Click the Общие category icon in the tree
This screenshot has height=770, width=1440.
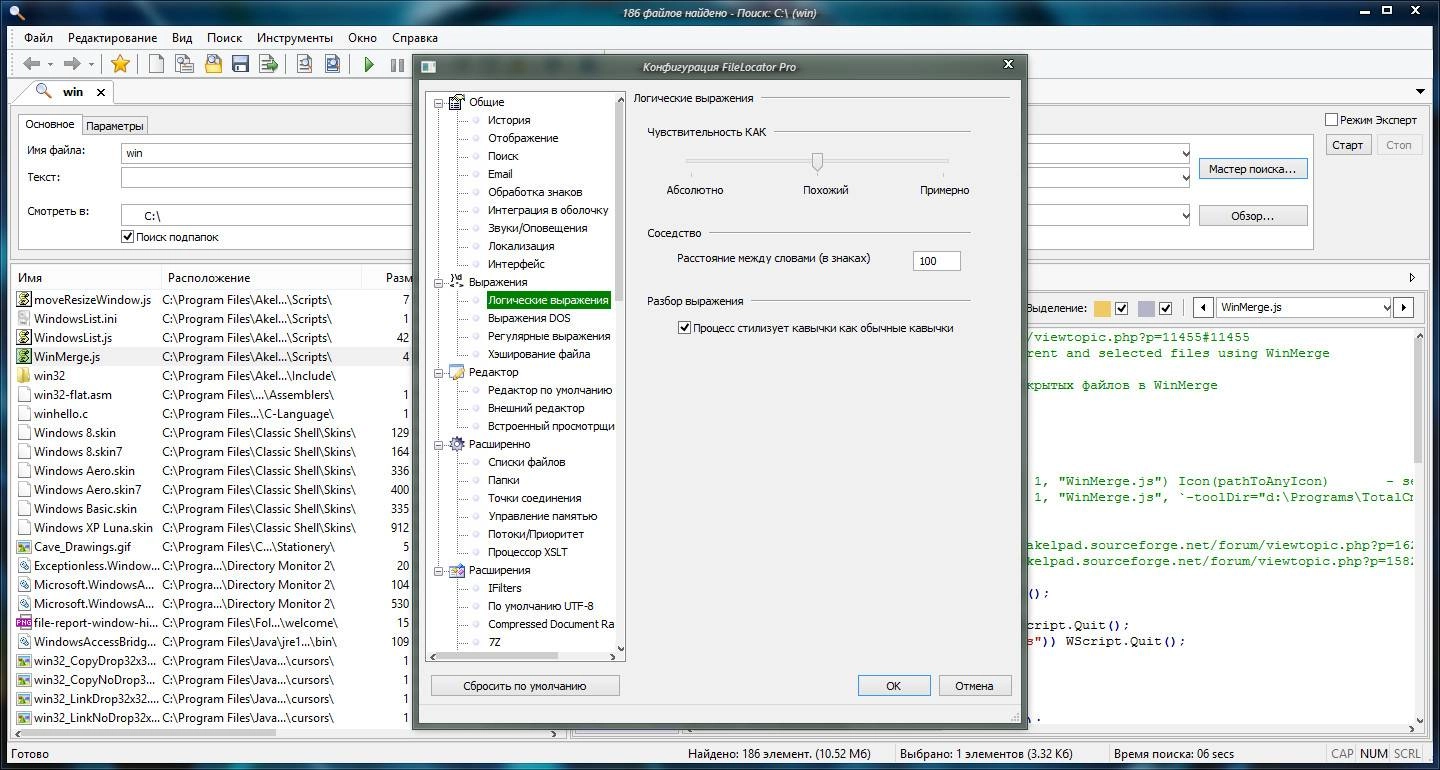456,102
